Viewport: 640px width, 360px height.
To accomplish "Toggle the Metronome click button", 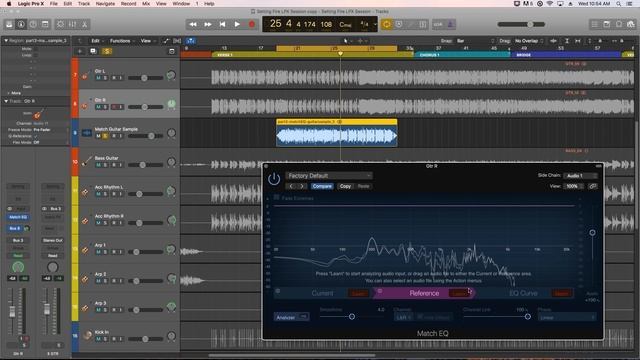I will pos(450,24).
